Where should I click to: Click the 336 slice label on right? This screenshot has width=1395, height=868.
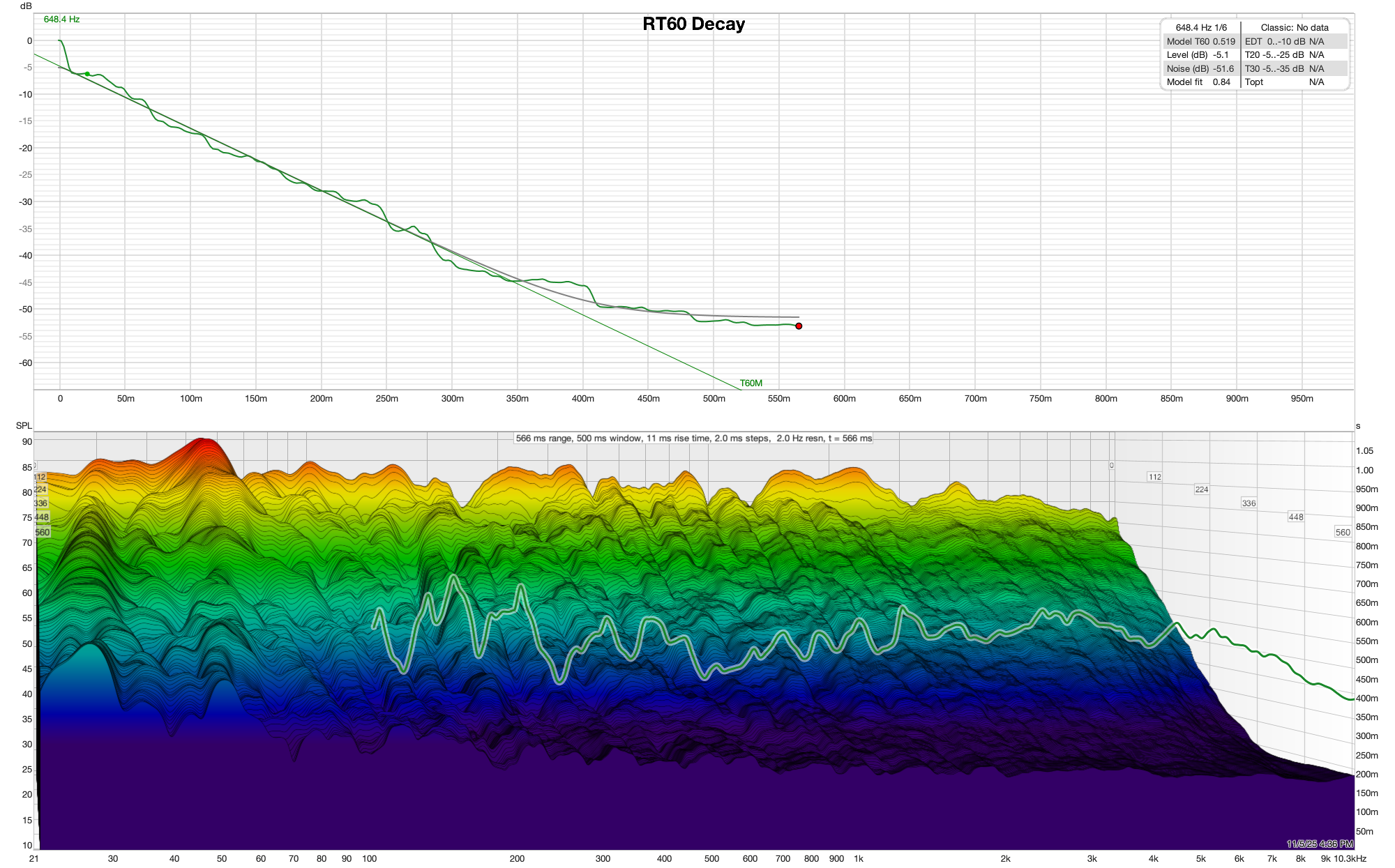click(x=1249, y=503)
